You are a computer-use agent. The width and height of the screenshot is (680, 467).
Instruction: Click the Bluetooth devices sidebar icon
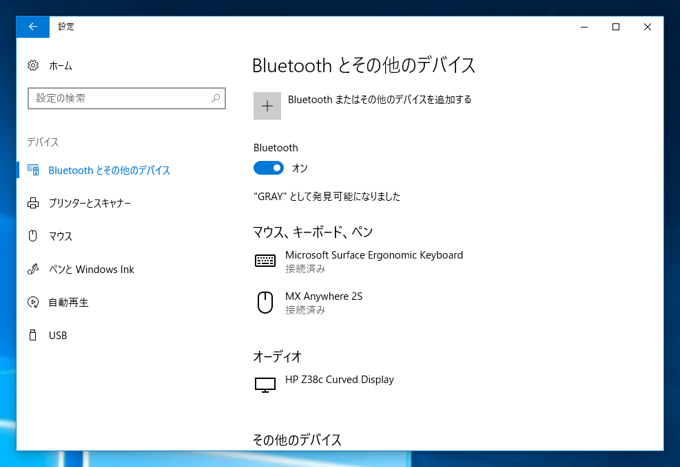[x=33, y=170]
